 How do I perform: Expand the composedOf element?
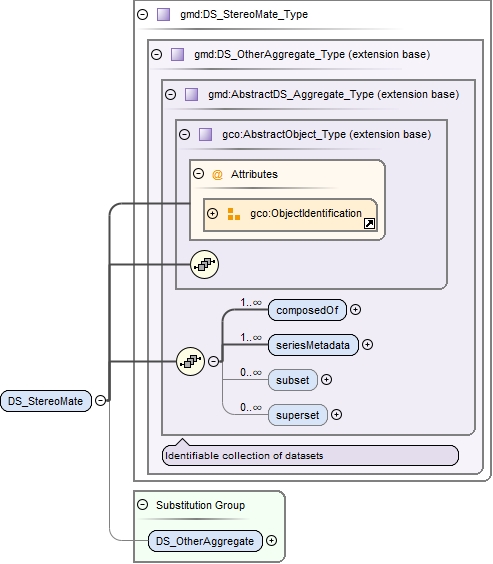[355, 310]
